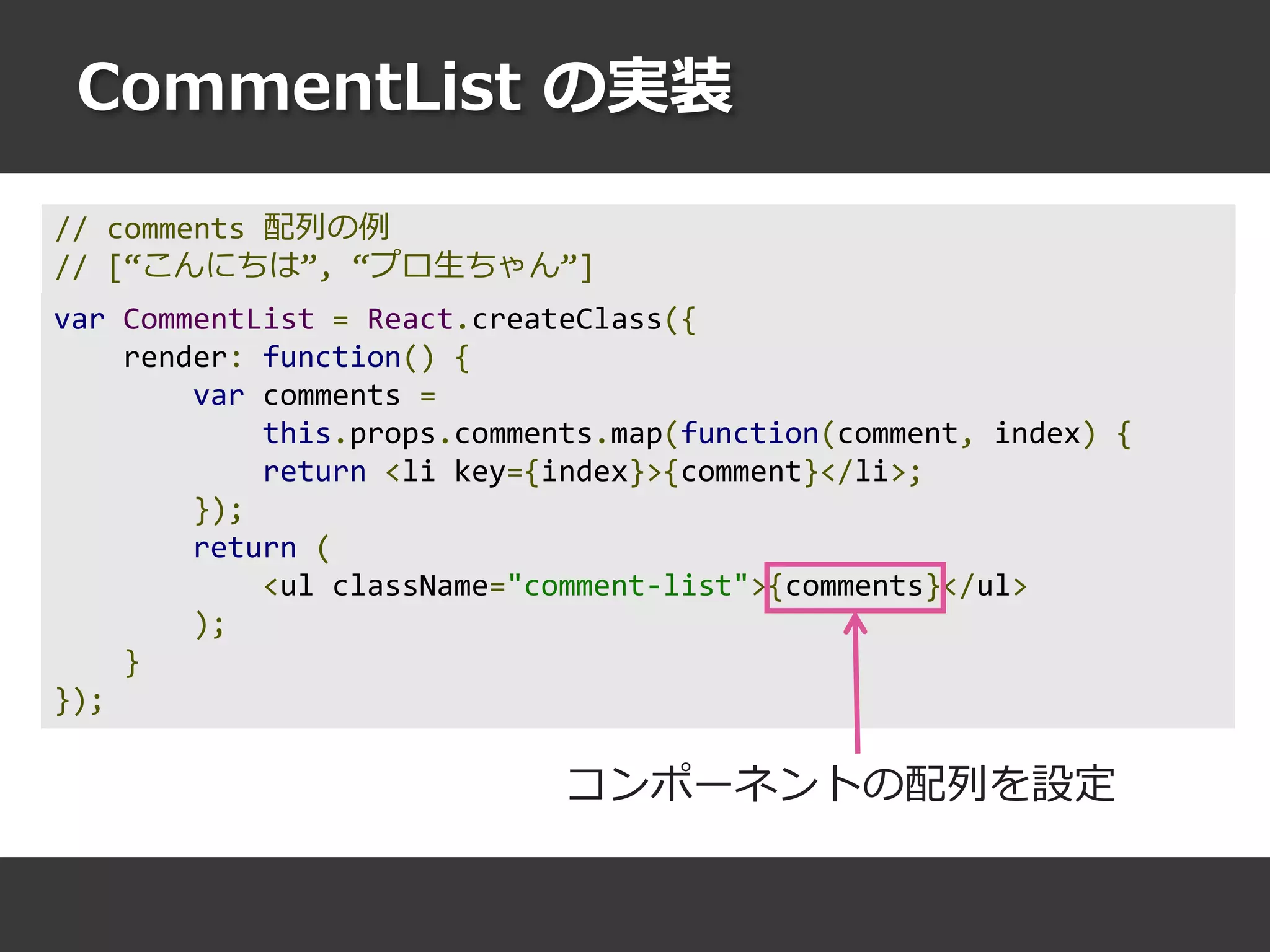Click the comment line "// comments 配列の例"
Viewport: 1270px width, 952px height.
222,227
